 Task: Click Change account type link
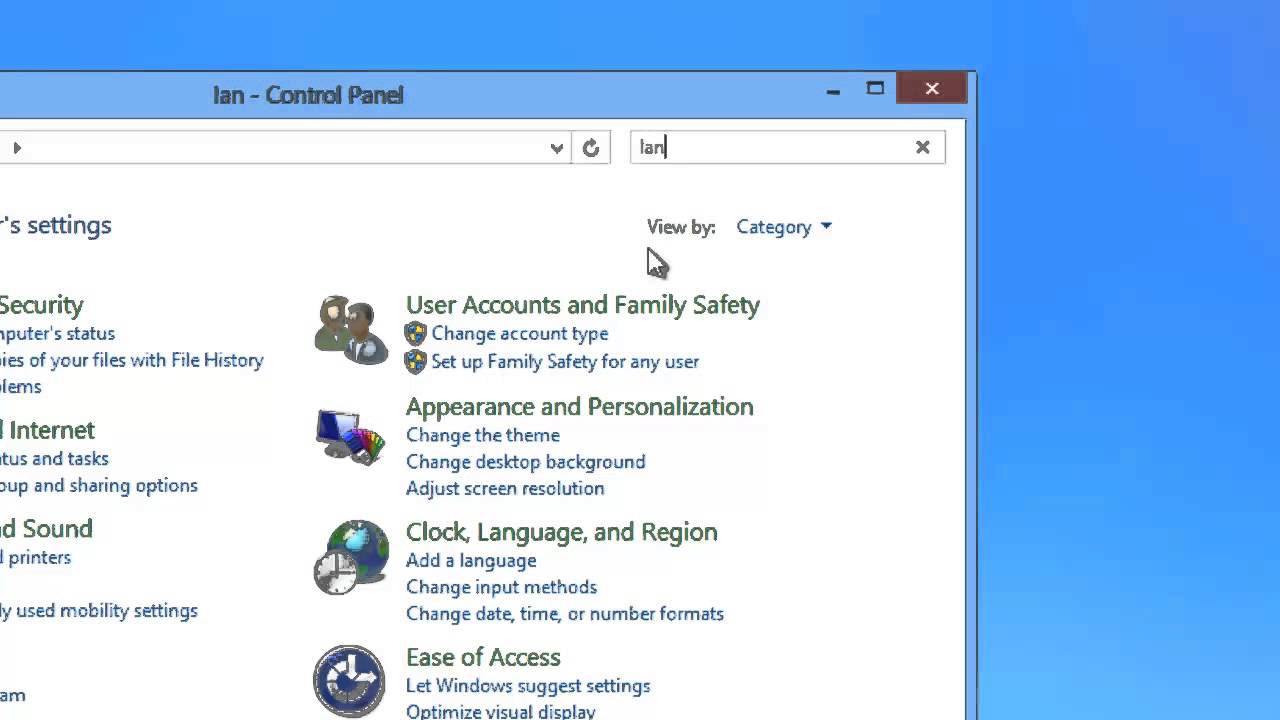(520, 334)
